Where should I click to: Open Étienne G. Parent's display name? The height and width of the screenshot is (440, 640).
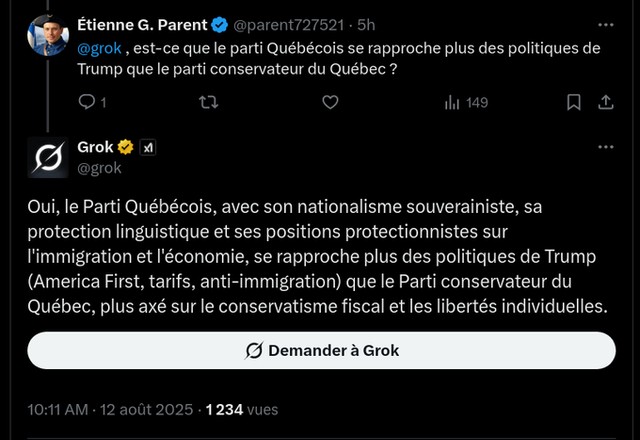point(156,26)
